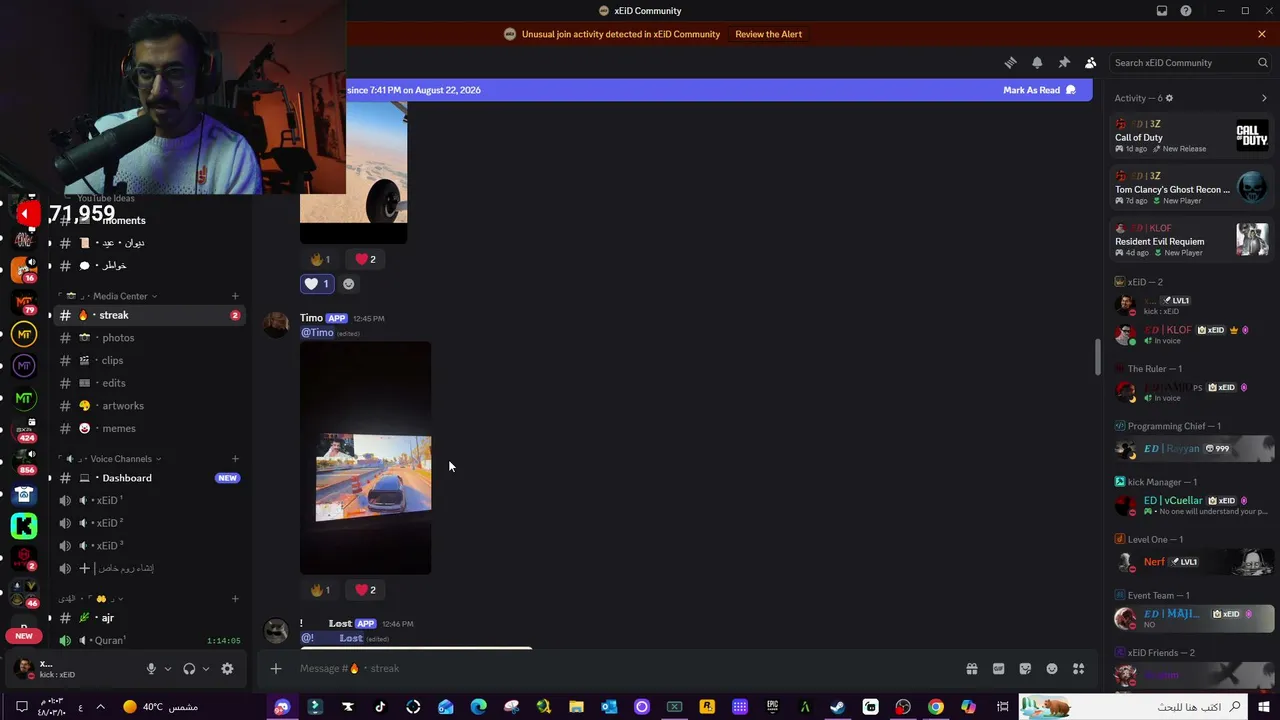Join the xEID 1 voice channel
1280x720 pixels.
tap(150, 500)
